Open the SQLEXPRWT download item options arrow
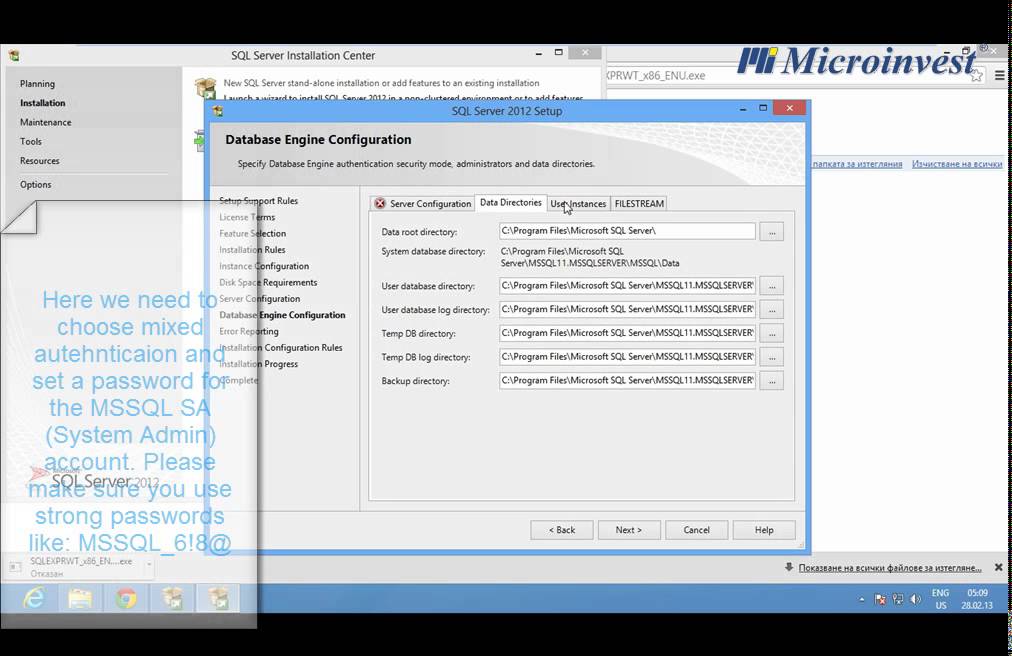Screen dimensions: 1012x656 [149, 565]
